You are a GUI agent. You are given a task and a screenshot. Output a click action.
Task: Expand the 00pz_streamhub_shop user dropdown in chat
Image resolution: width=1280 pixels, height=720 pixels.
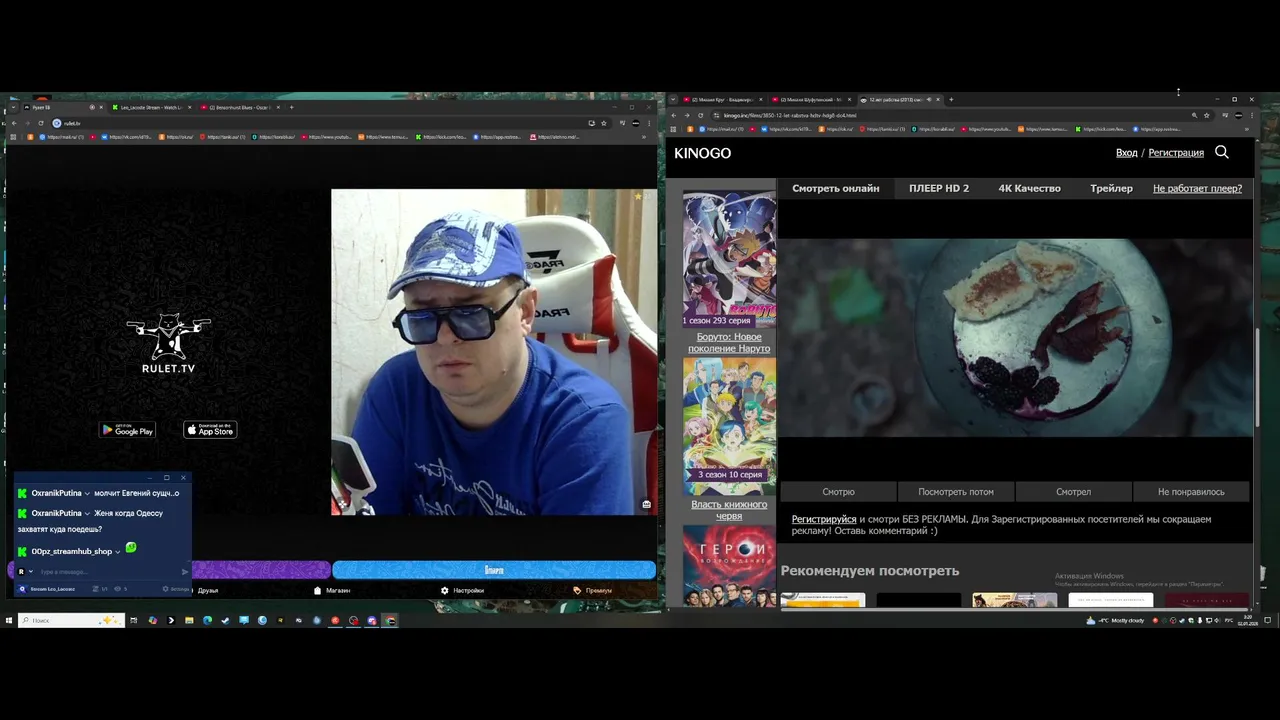coord(117,552)
